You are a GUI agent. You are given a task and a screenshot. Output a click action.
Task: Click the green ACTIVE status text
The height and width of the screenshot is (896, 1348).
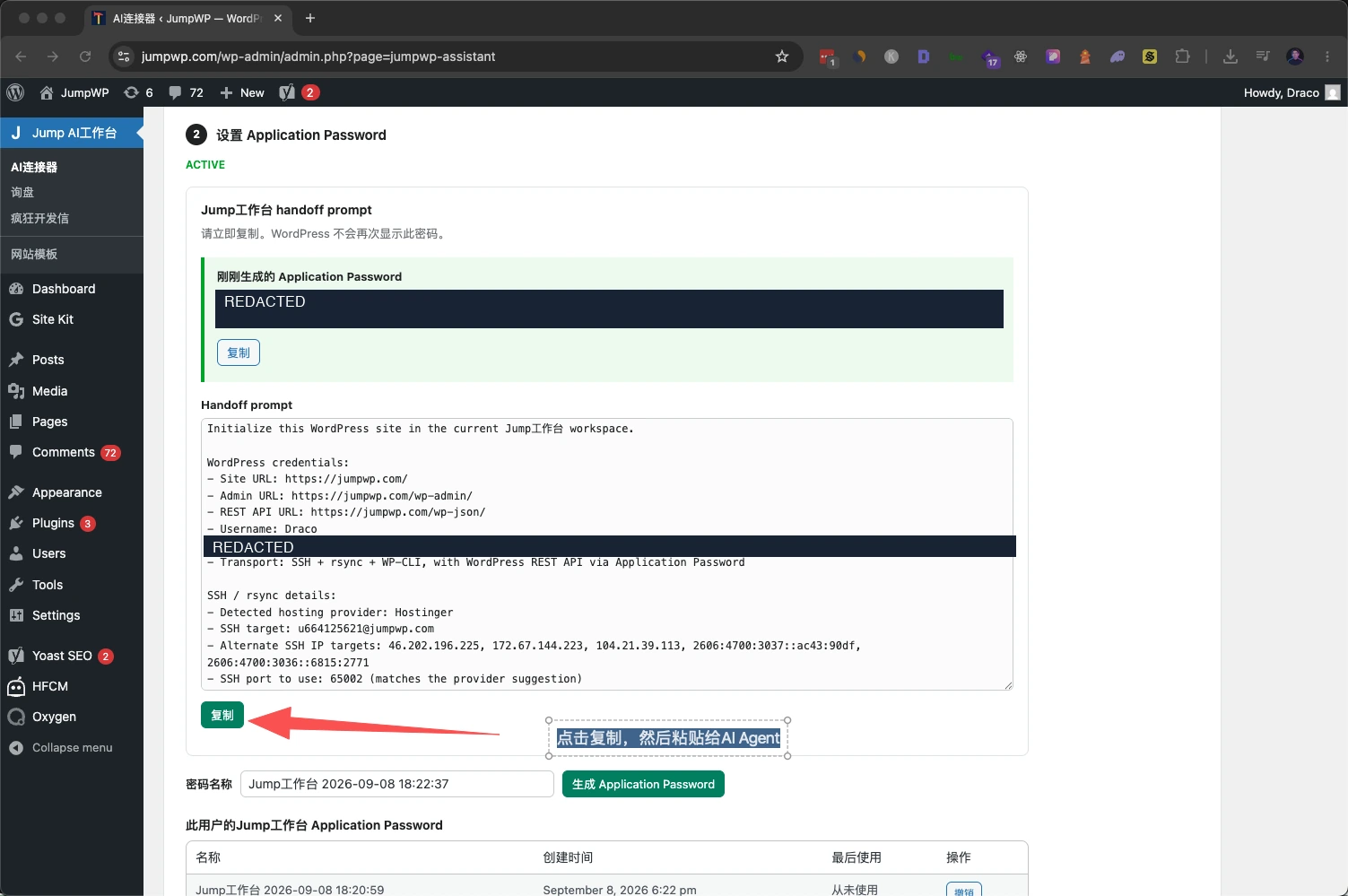205,165
